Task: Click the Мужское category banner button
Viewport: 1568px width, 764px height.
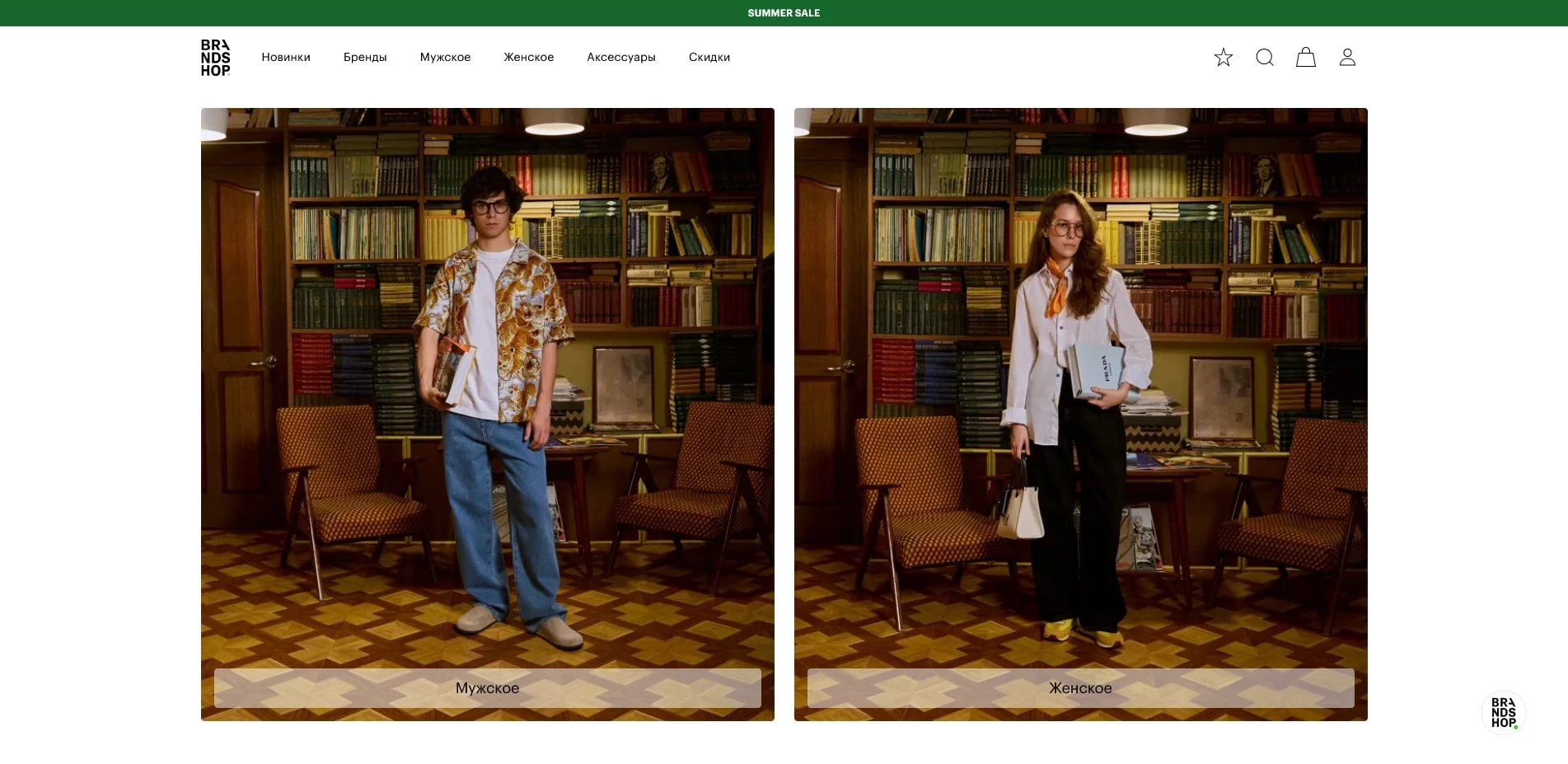Action: point(487,687)
